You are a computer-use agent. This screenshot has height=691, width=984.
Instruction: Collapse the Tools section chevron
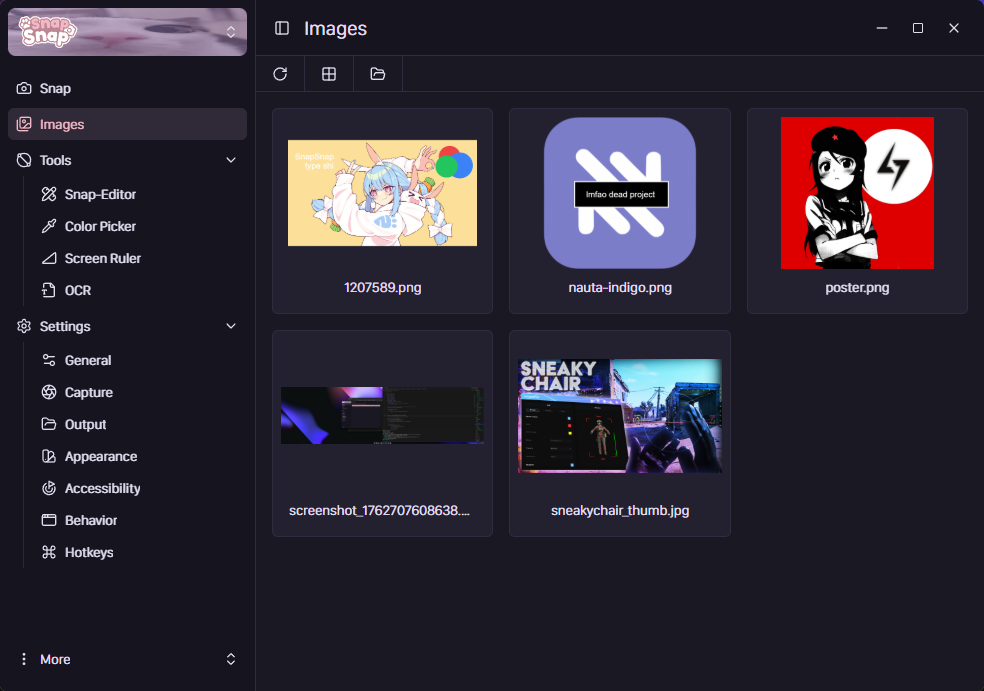coord(231,160)
